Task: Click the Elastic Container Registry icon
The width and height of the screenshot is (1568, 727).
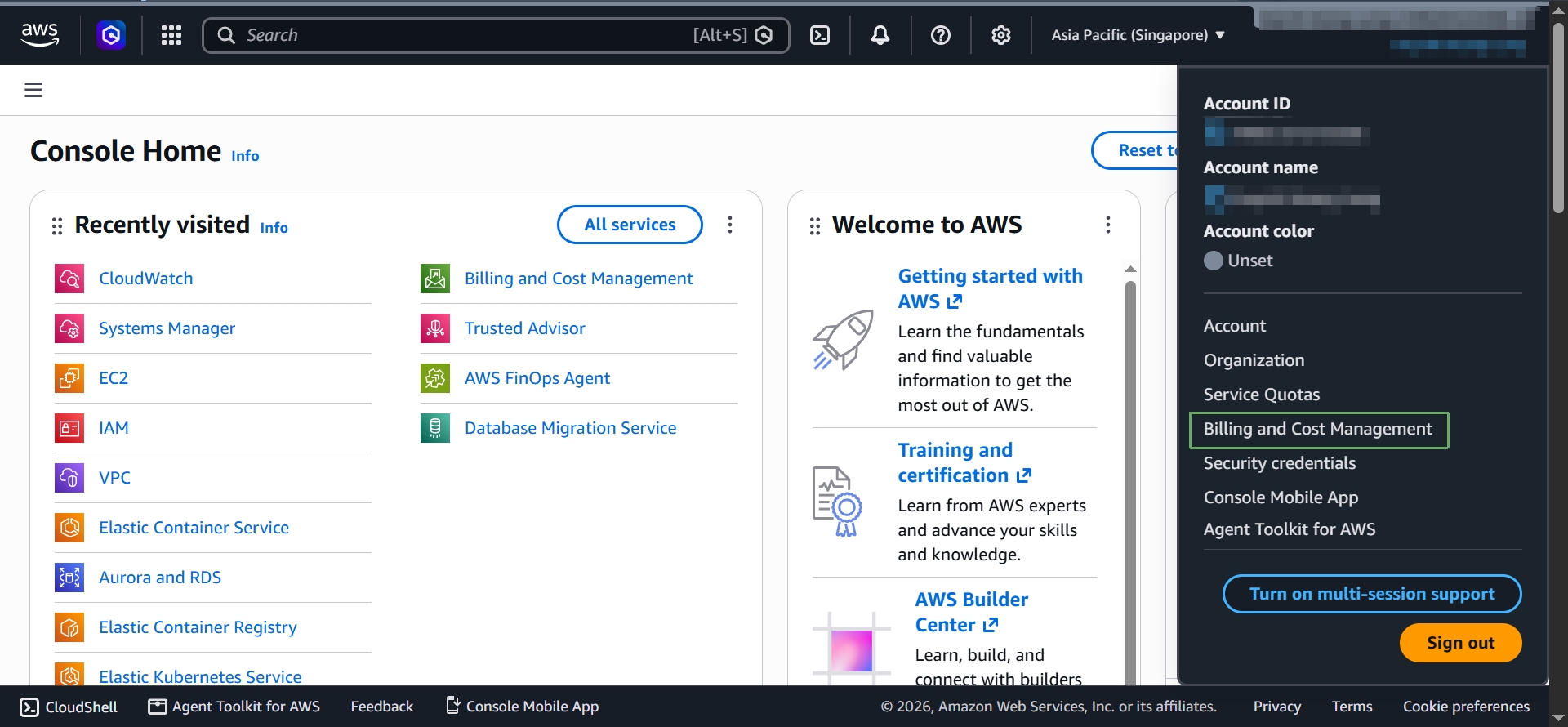Action: (x=69, y=627)
